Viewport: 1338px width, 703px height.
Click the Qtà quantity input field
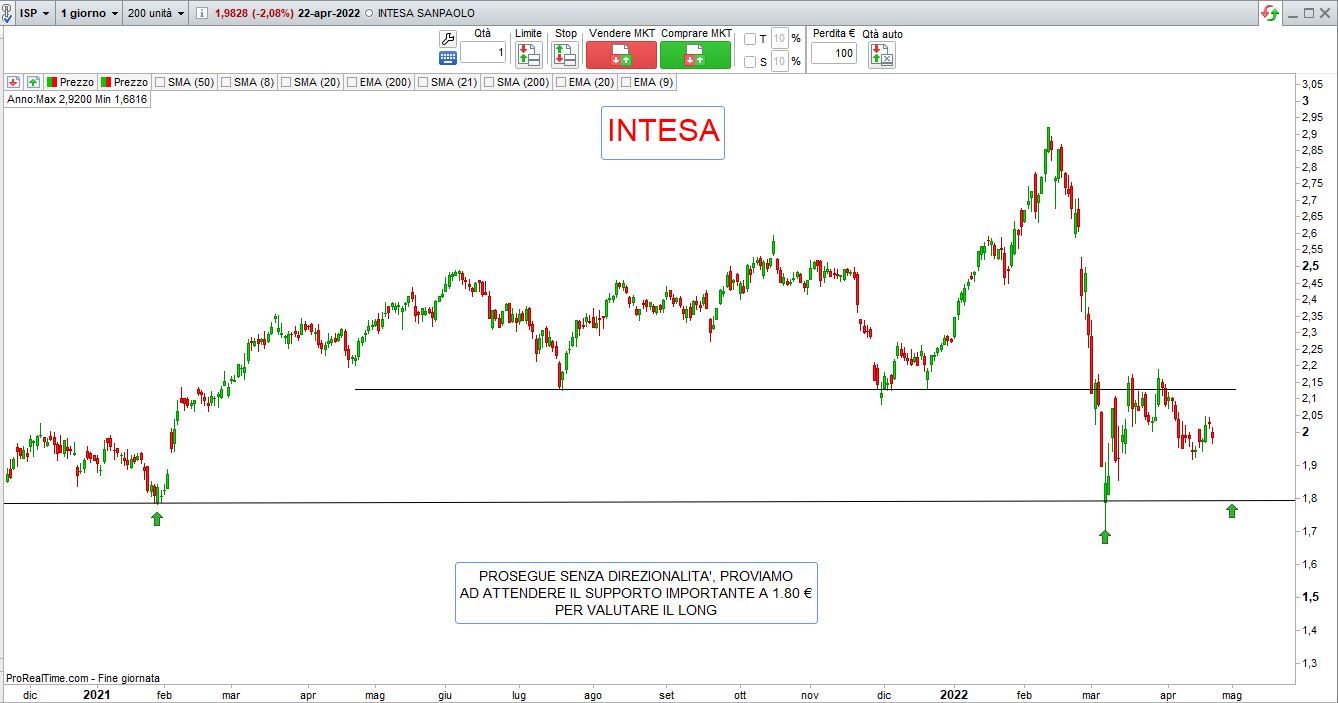483,52
